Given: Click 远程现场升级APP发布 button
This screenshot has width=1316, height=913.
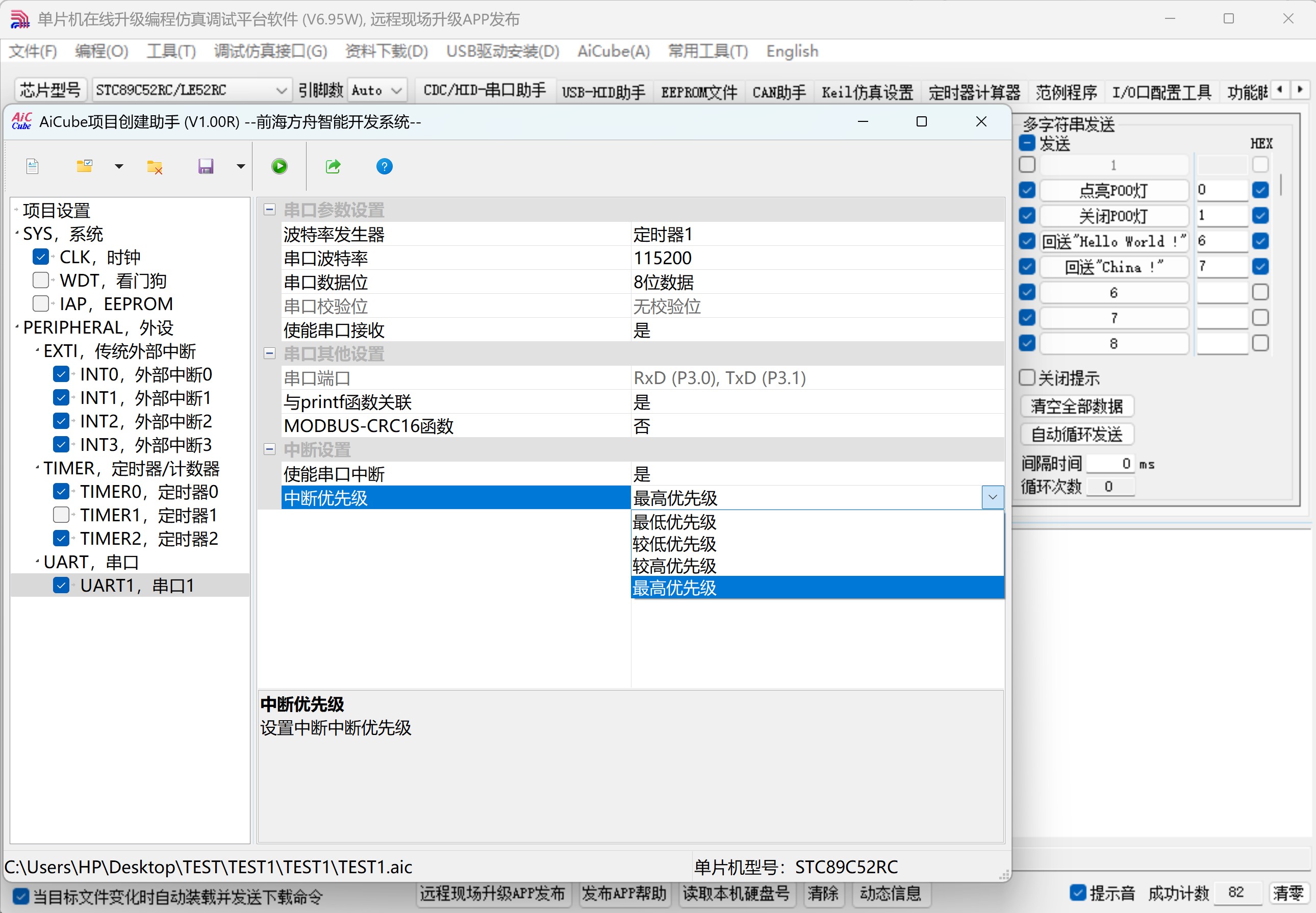Looking at the screenshot, I should (493, 894).
